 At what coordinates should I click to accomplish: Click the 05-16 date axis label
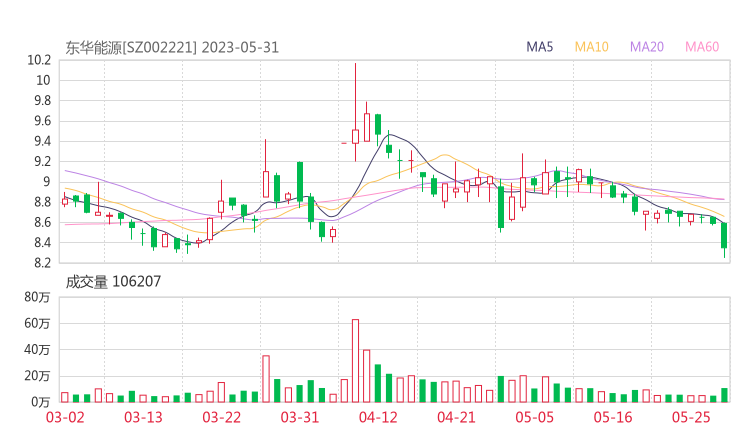[613, 417]
